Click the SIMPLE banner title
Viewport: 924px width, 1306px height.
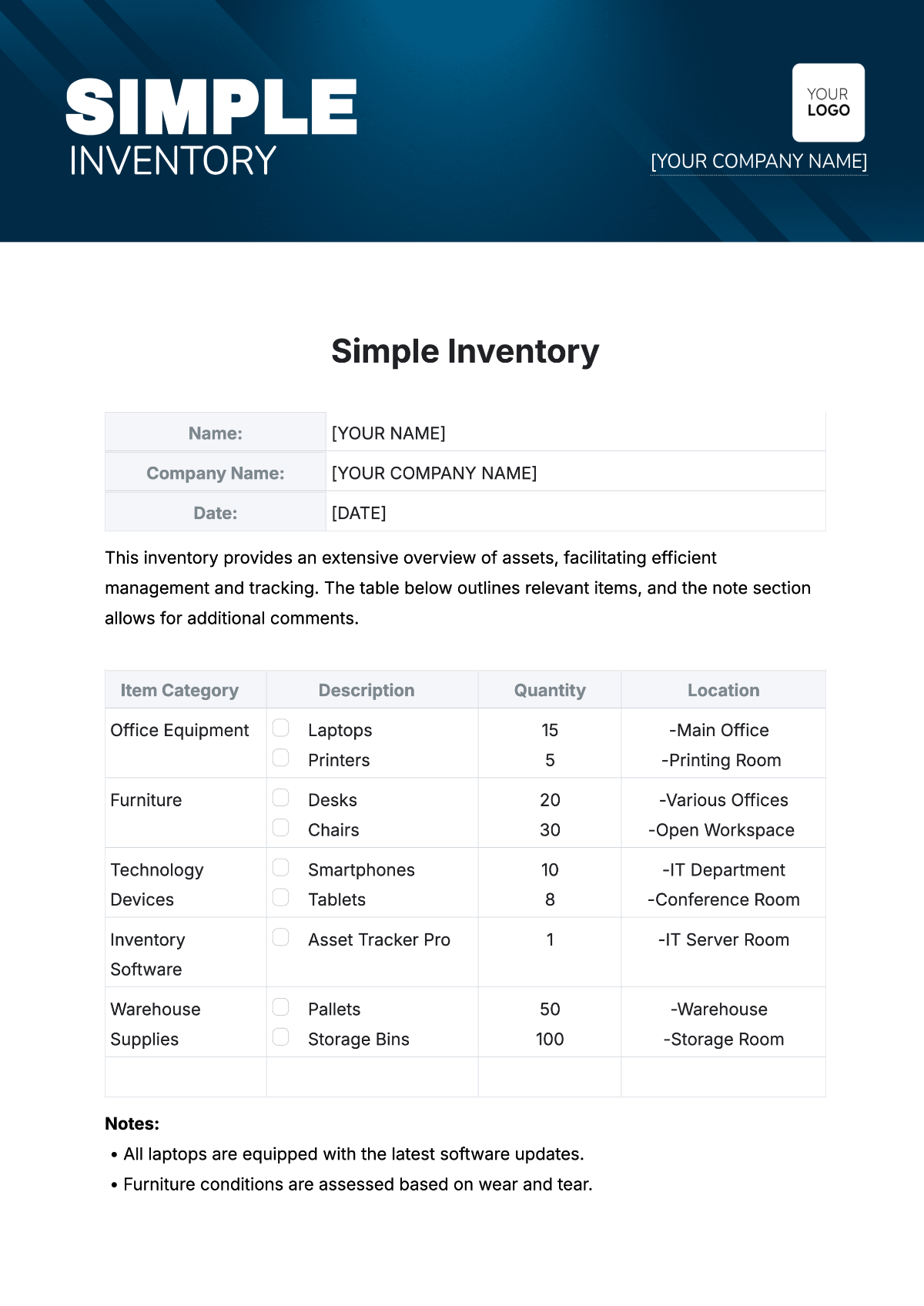(x=212, y=107)
